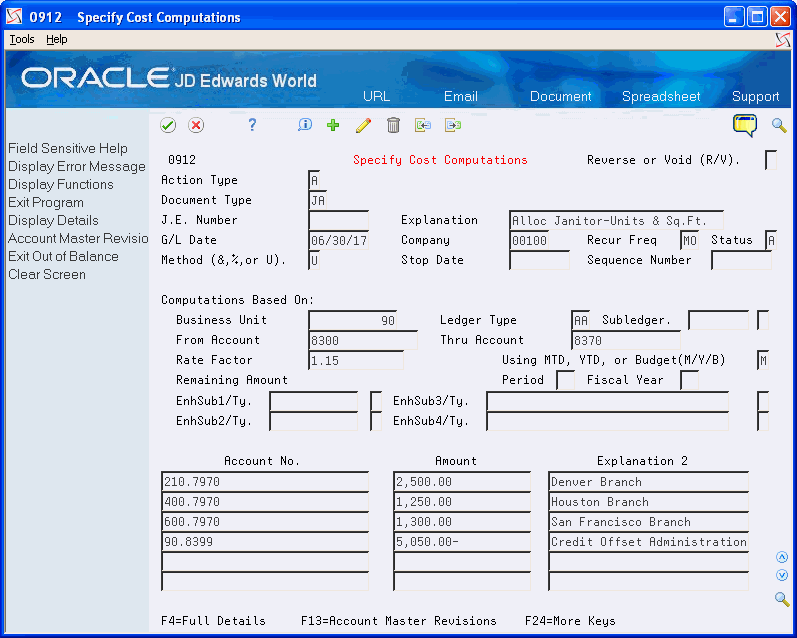The height and width of the screenshot is (638, 797).
Task: Click account number 210.7970 field
Action: [265, 481]
